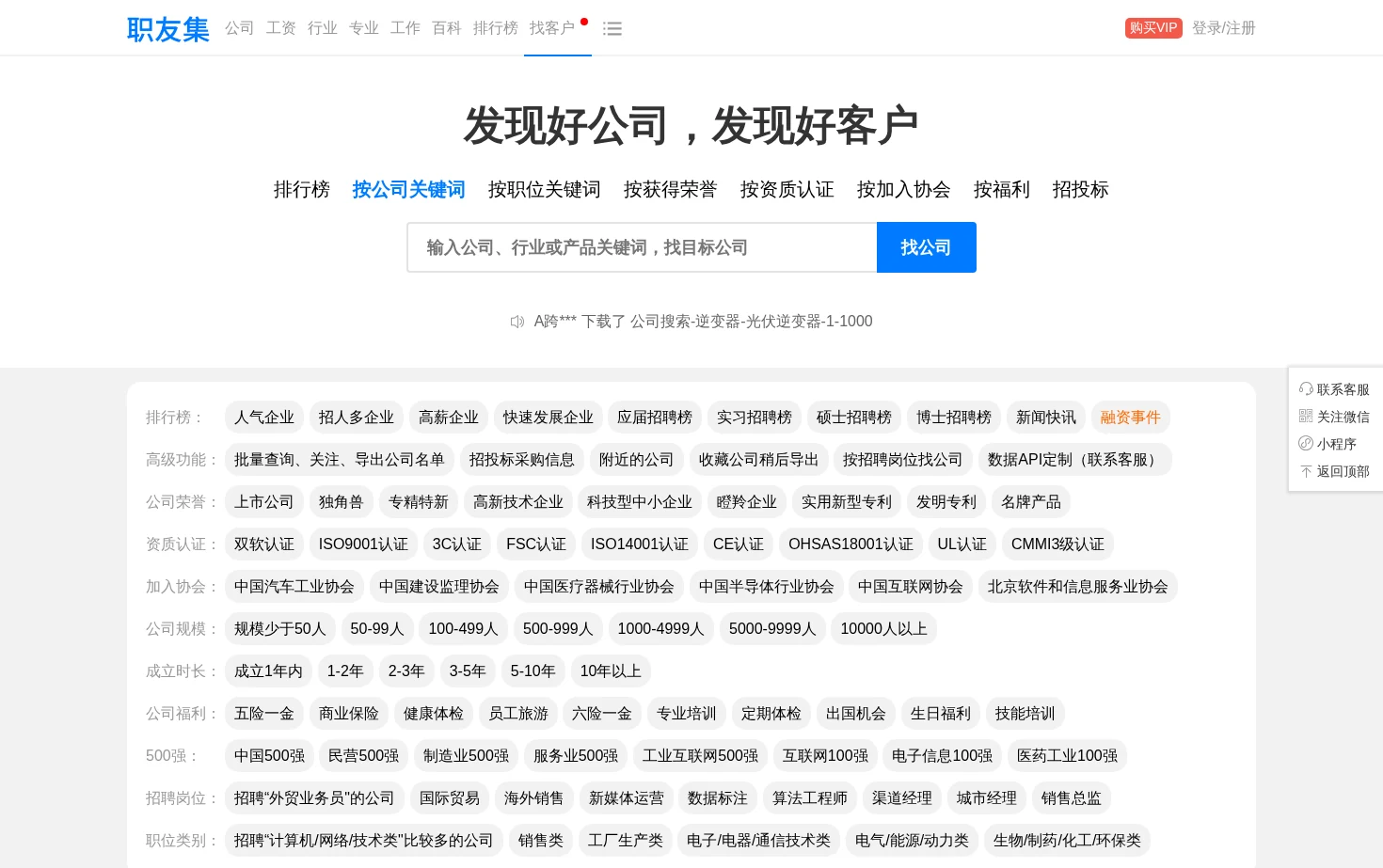
Task: Select the 高薪企业 ranking tag
Action: (x=449, y=418)
